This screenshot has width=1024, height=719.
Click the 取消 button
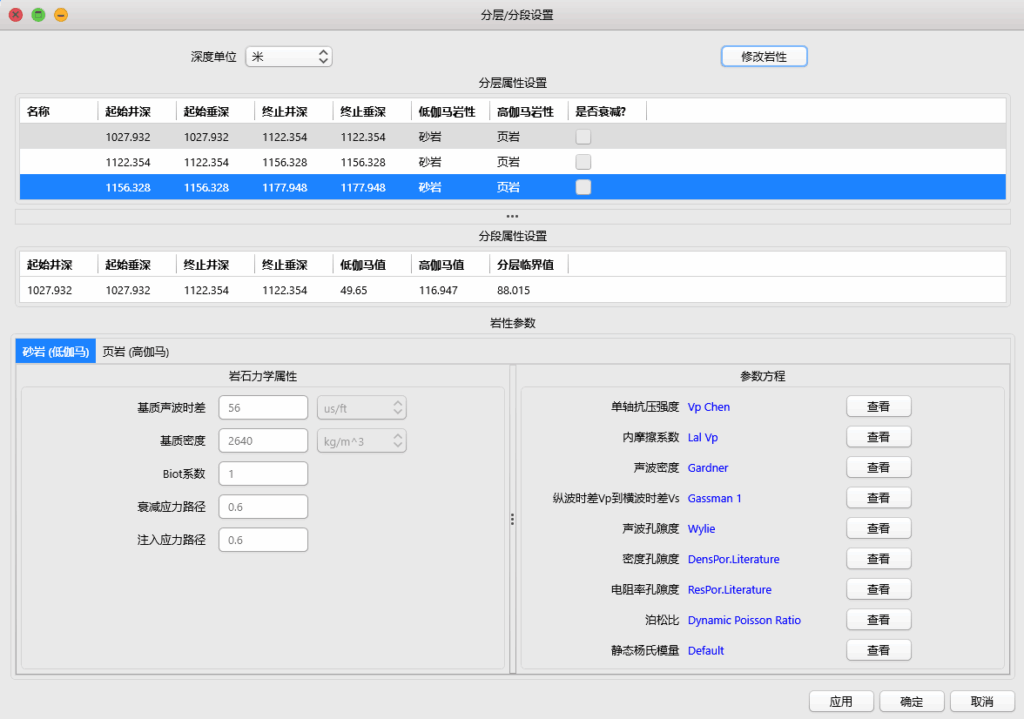(x=982, y=701)
